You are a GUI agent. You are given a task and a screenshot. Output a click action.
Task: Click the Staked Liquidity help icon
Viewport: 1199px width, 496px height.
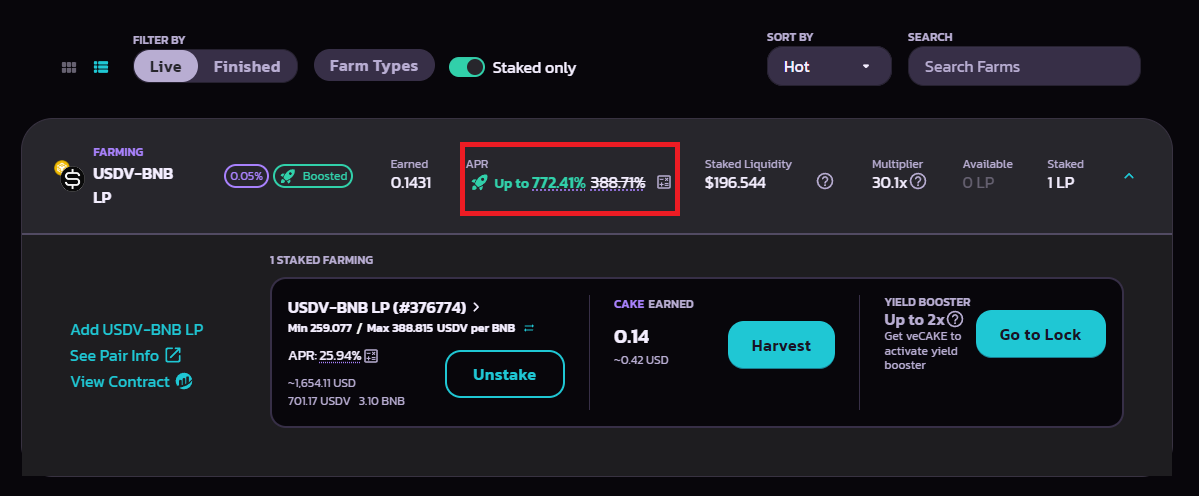point(825,182)
